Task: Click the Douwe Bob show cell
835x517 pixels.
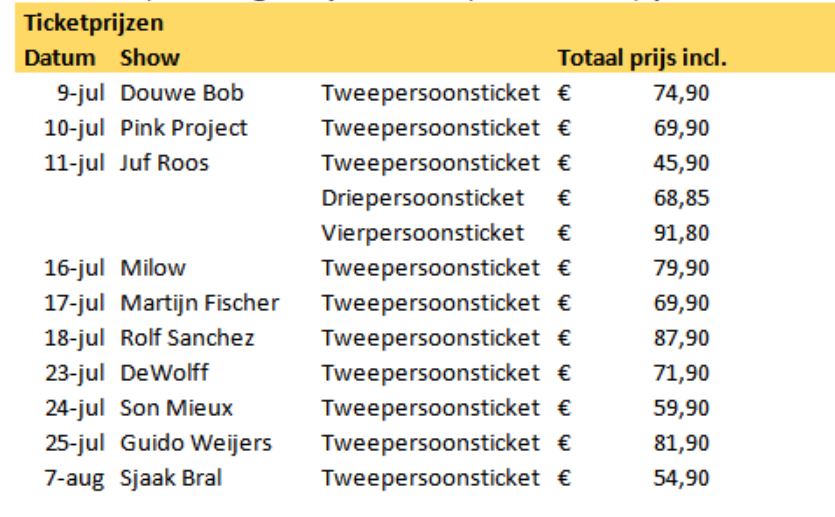Action: tap(182, 93)
